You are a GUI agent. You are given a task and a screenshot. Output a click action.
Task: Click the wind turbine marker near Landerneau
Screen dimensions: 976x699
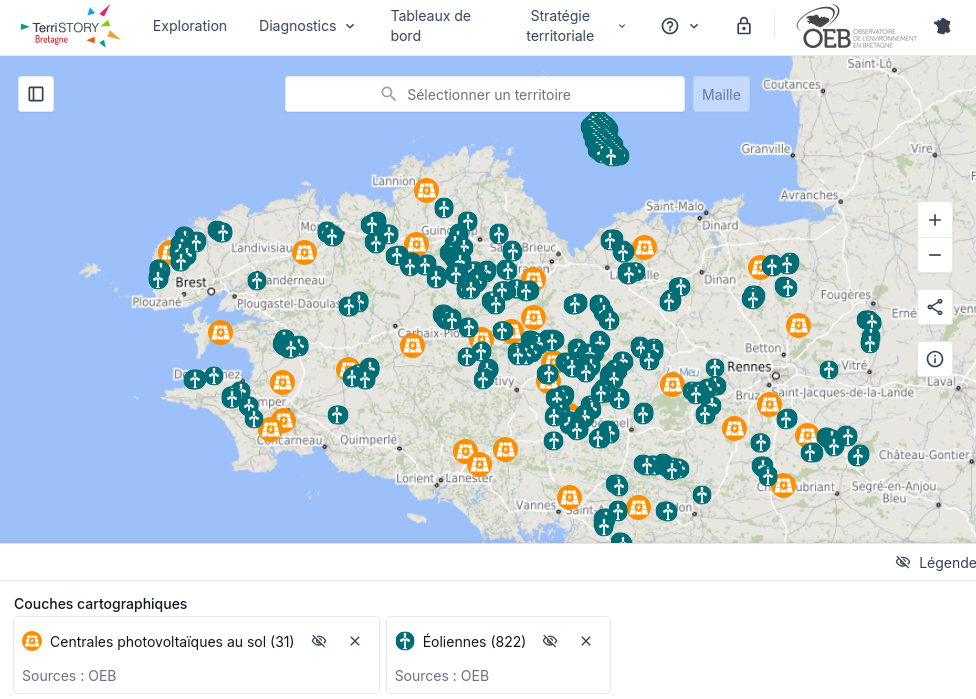[256, 281]
